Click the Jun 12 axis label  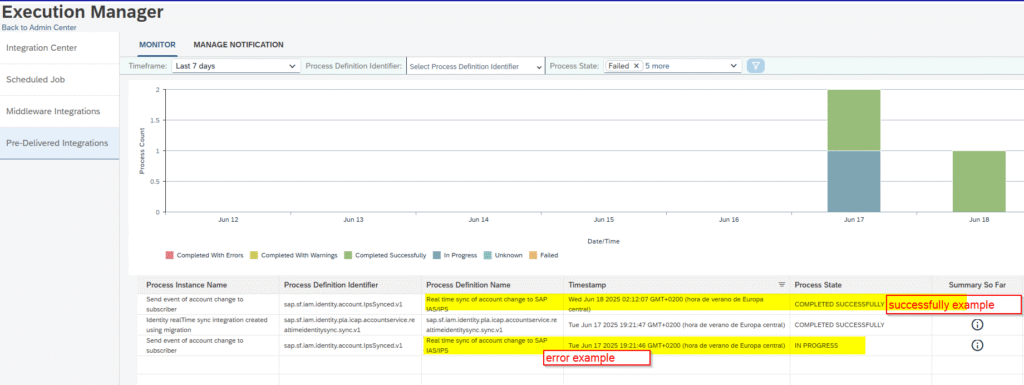click(x=228, y=220)
